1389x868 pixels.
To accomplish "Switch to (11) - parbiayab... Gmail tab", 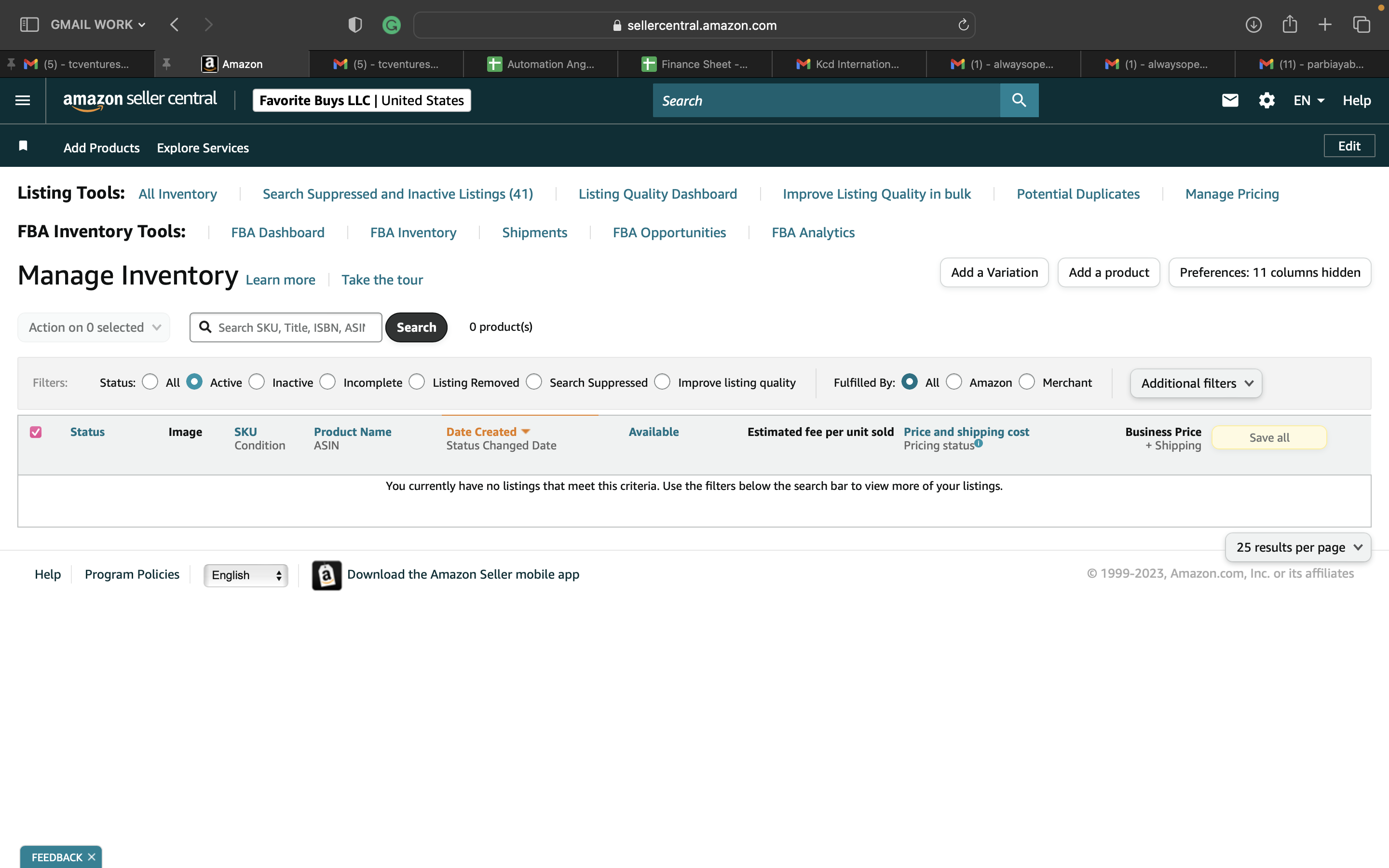I will coord(1312,64).
